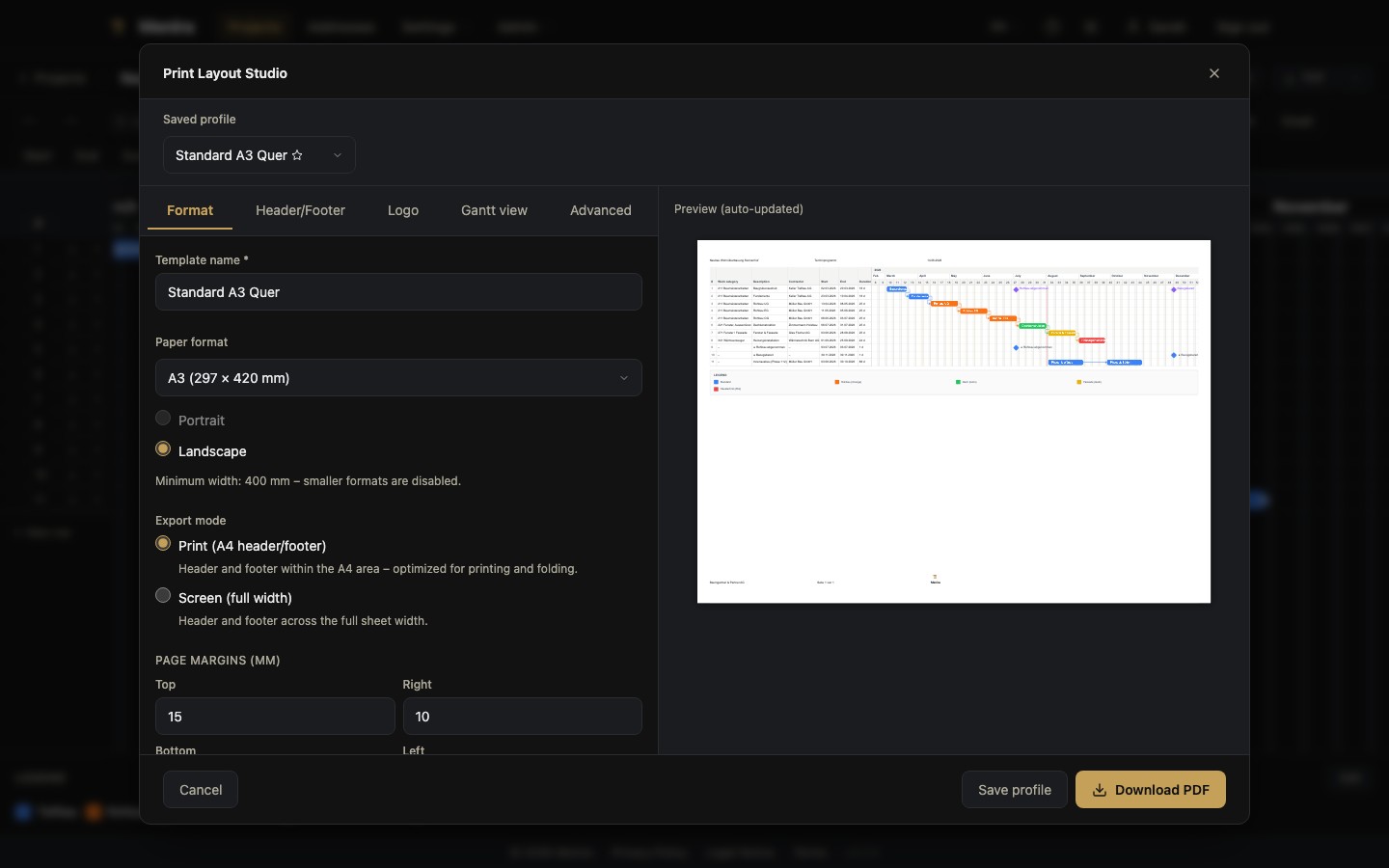
Task: Switch to the Format tab
Action: [190, 210]
